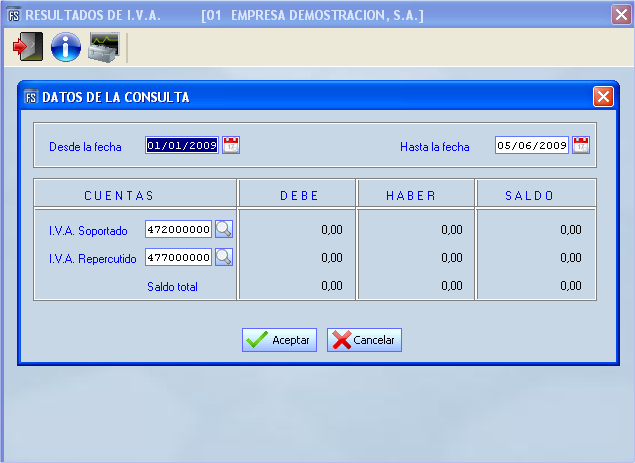Click the Desde la fecha label
This screenshot has width=635, height=463.
coord(85,147)
